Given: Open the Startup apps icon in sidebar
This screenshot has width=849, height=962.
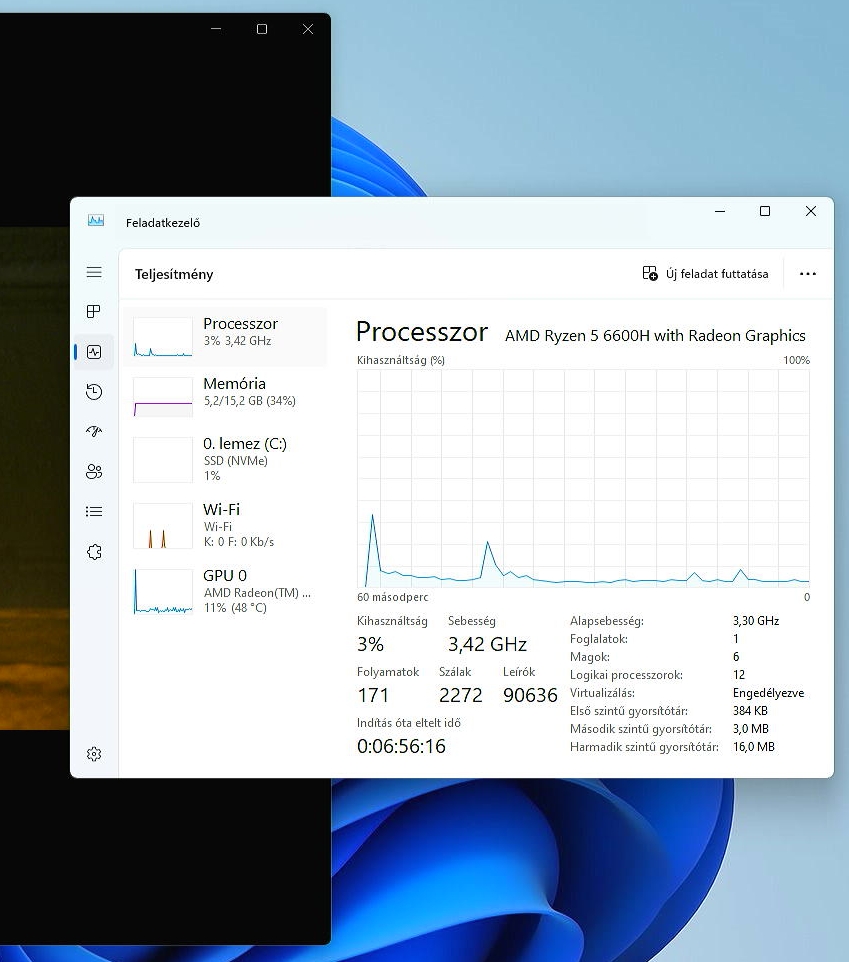Looking at the screenshot, I should coord(94,432).
